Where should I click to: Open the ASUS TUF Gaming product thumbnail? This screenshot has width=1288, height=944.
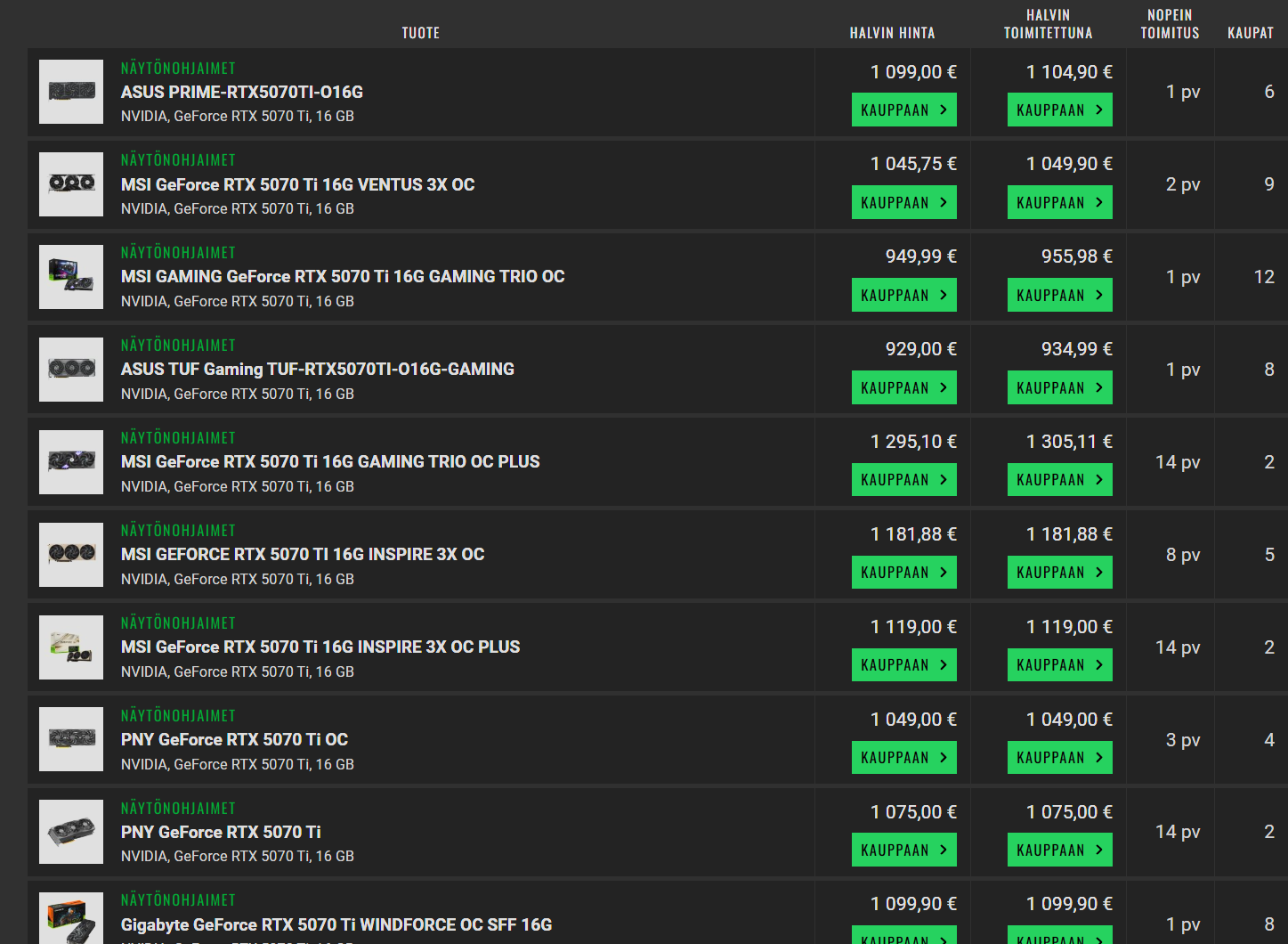point(71,370)
